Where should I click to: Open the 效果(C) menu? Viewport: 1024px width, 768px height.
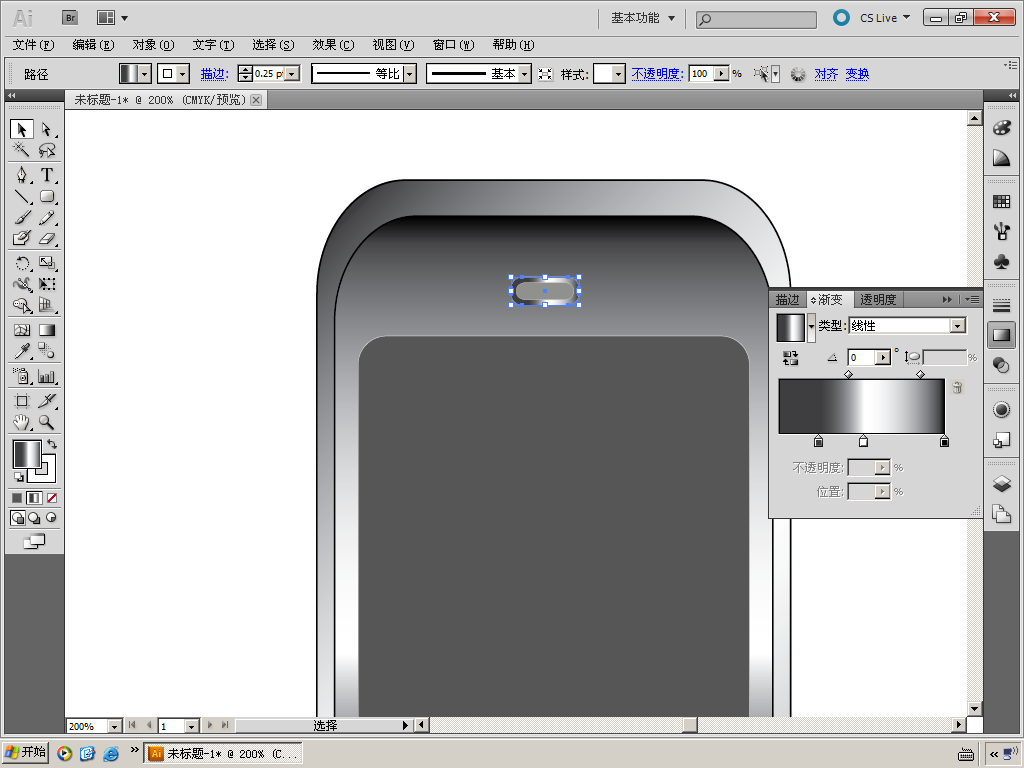pyautogui.click(x=333, y=44)
